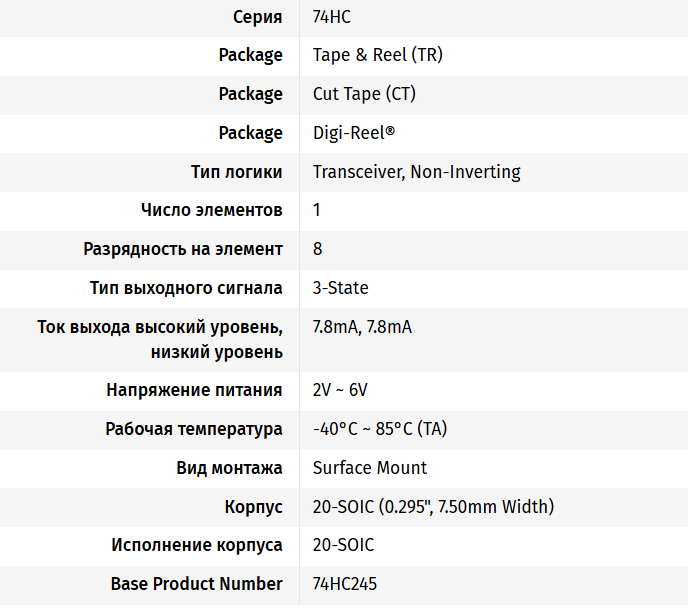Click the Transceiver, Non-Inverting value
The image size is (688, 610).
point(416,172)
